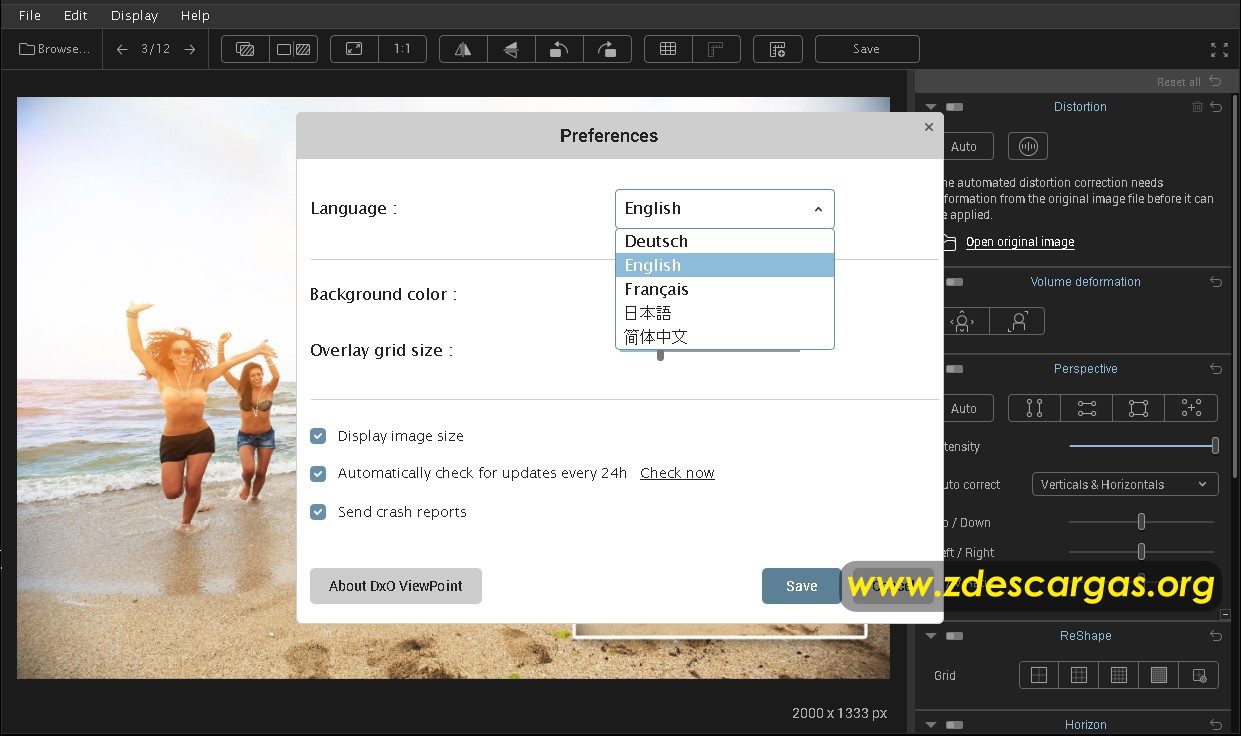Image resolution: width=1241 pixels, height=736 pixels.
Task: Click the toolbar Save button
Action: [x=867, y=49]
